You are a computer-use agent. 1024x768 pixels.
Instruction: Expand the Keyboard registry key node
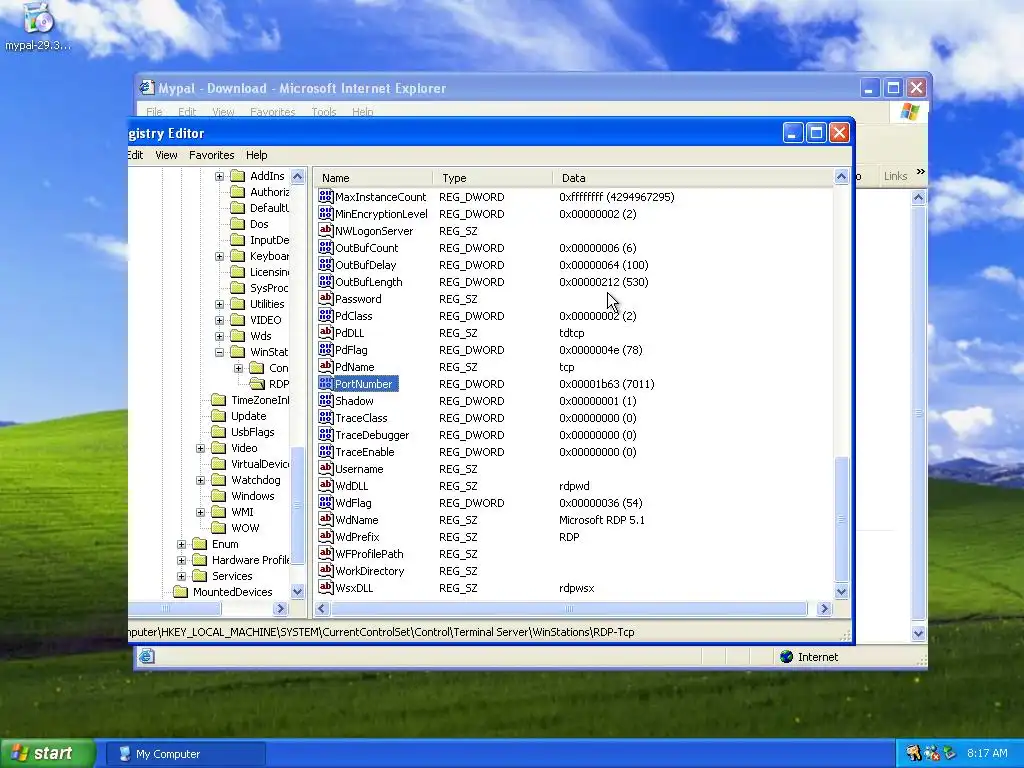pyautogui.click(x=219, y=256)
